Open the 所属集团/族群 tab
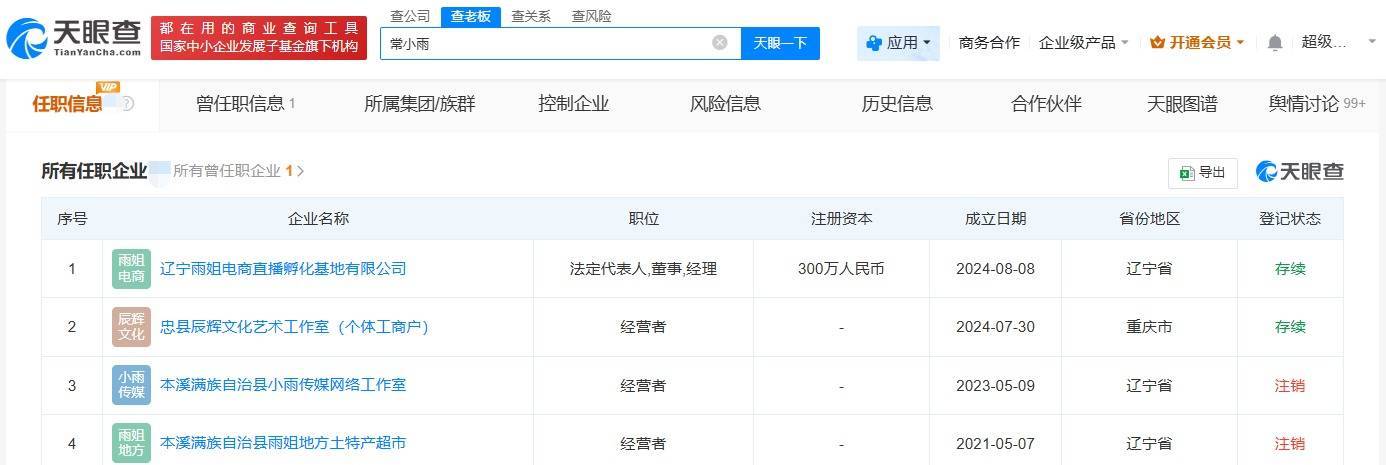 pyautogui.click(x=420, y=104)
